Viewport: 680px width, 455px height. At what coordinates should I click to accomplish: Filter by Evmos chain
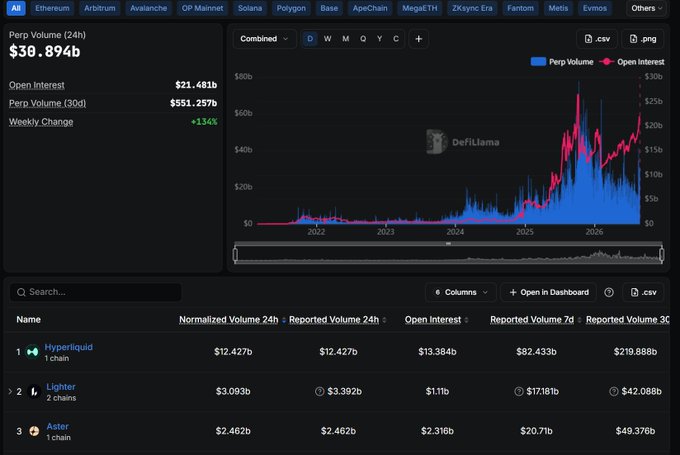click(x=595, y=8)
